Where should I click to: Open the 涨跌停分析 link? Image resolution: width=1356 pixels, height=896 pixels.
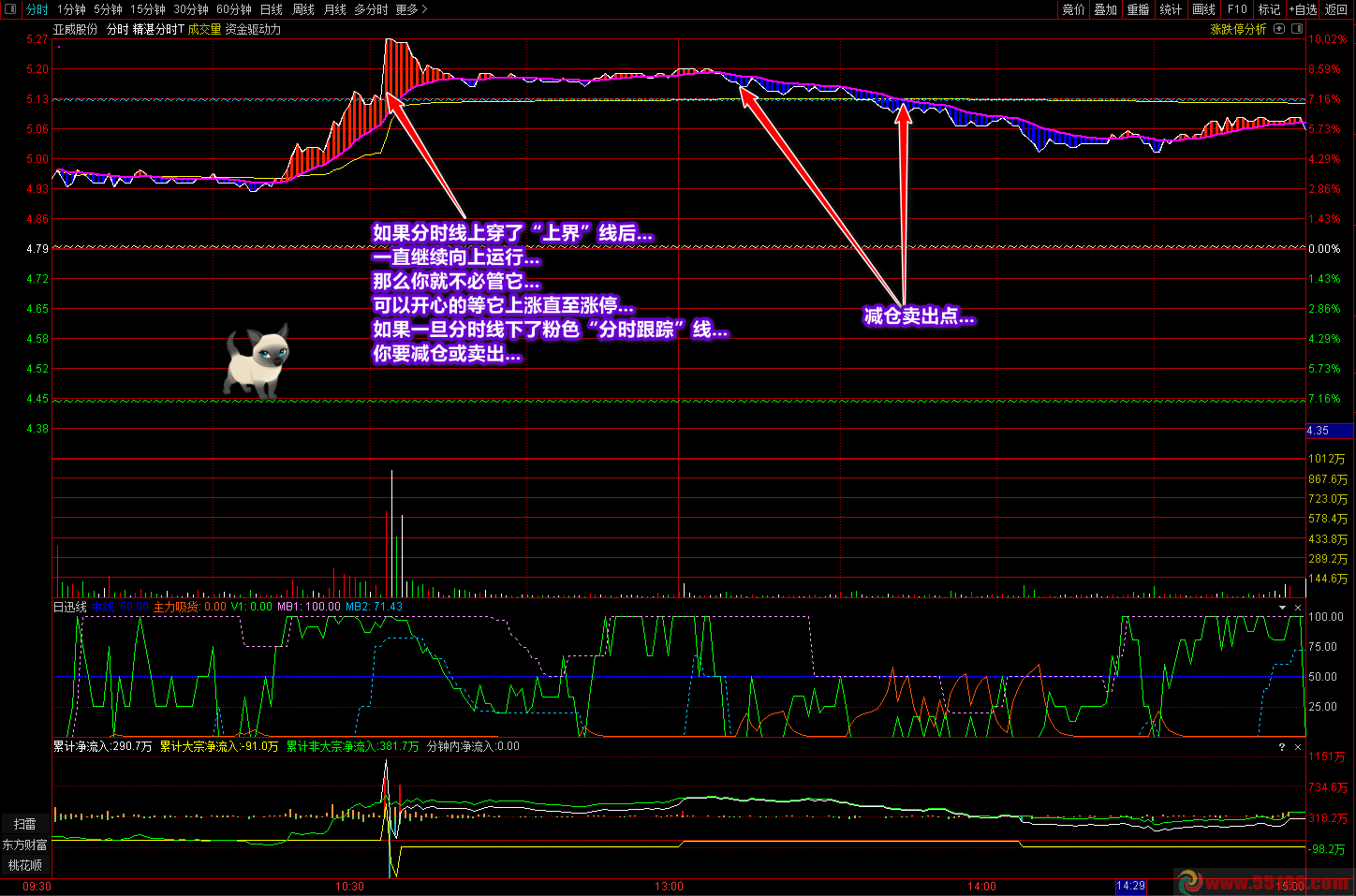1238,29
